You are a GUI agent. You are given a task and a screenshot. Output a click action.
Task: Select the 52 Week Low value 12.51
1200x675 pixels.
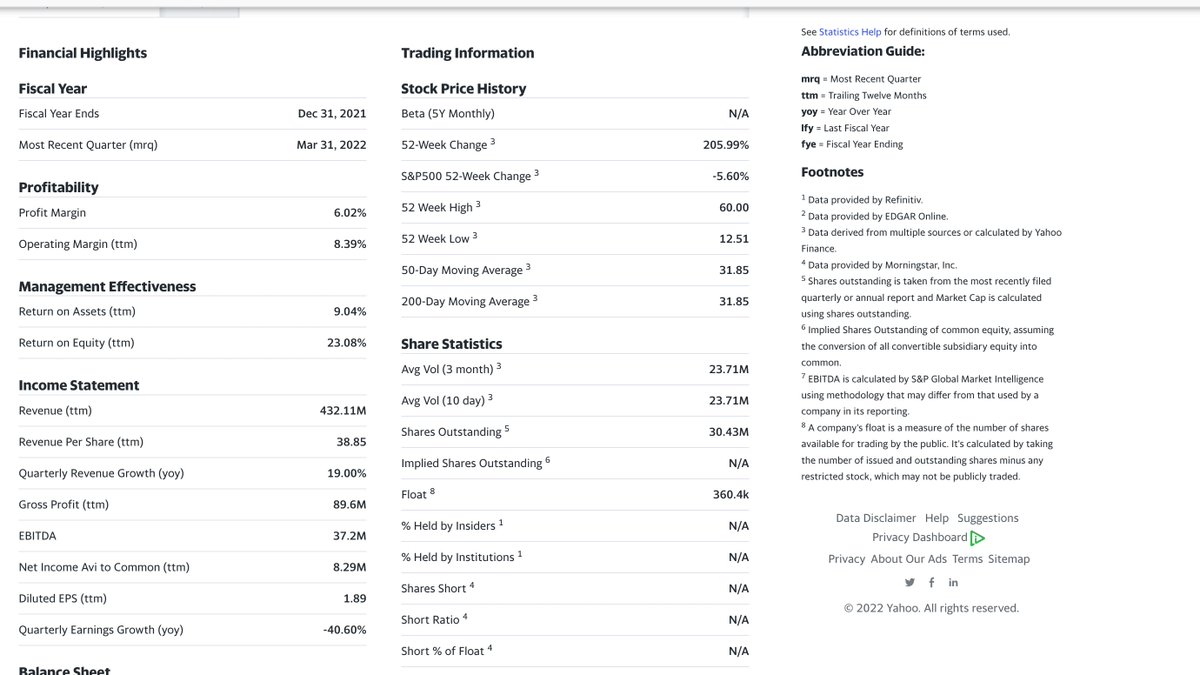point(734,239)
